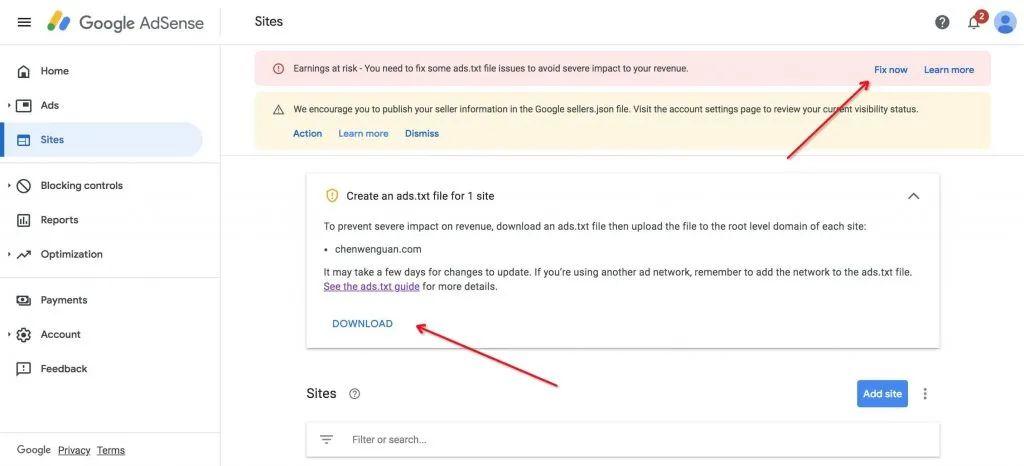Click DOWNLOAD for ads.txt file
1024x466 pixels.
[x=362, y=324]
